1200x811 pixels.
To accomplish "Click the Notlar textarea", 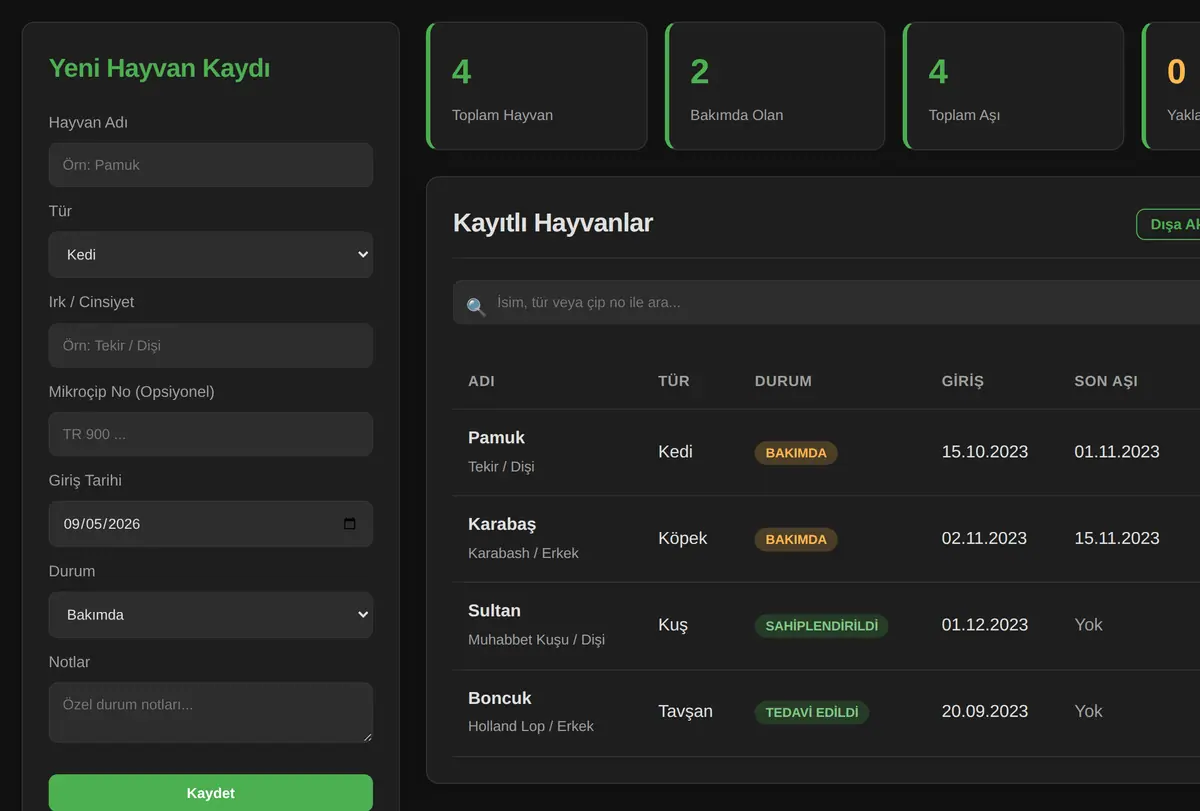I will [211, 712].
